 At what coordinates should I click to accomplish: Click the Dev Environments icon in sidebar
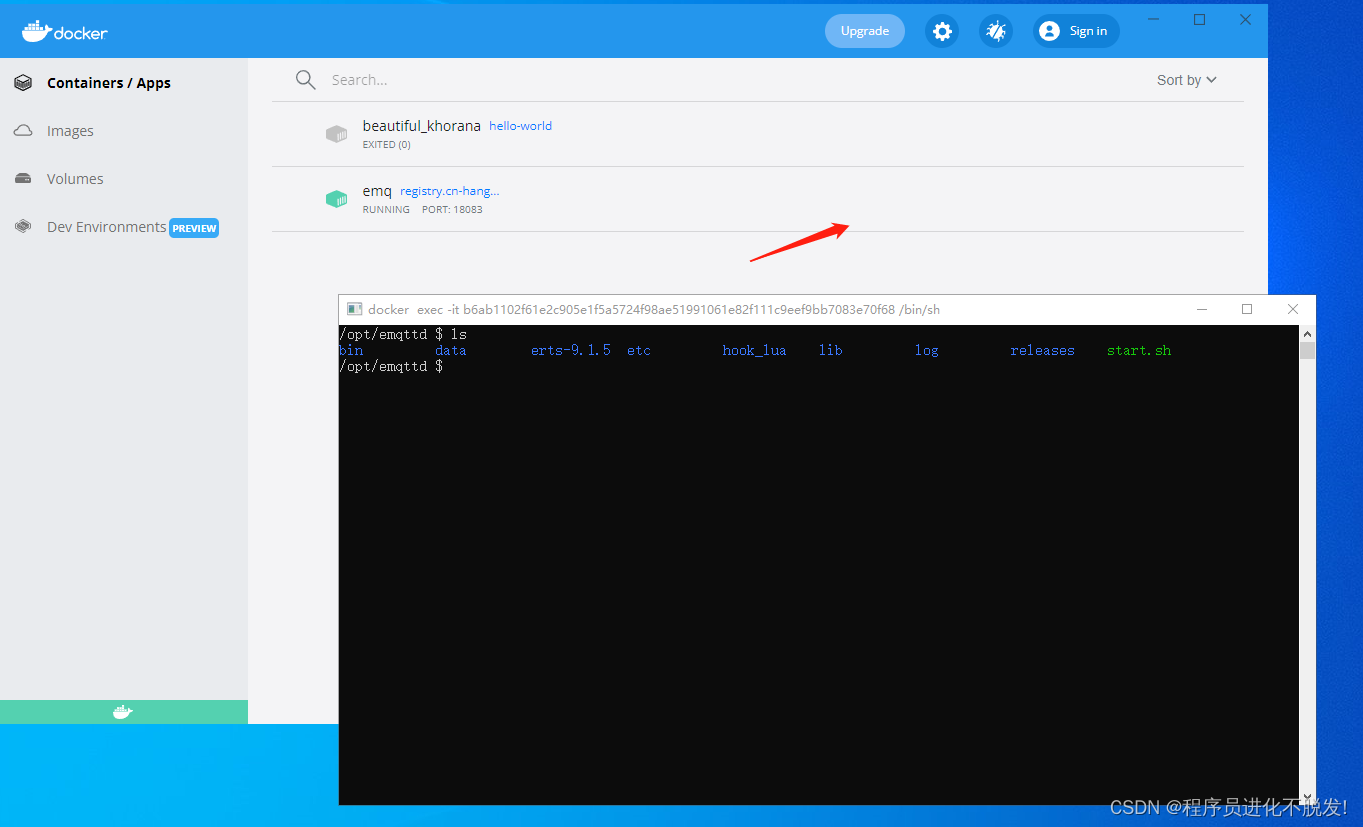pos(23,227)
